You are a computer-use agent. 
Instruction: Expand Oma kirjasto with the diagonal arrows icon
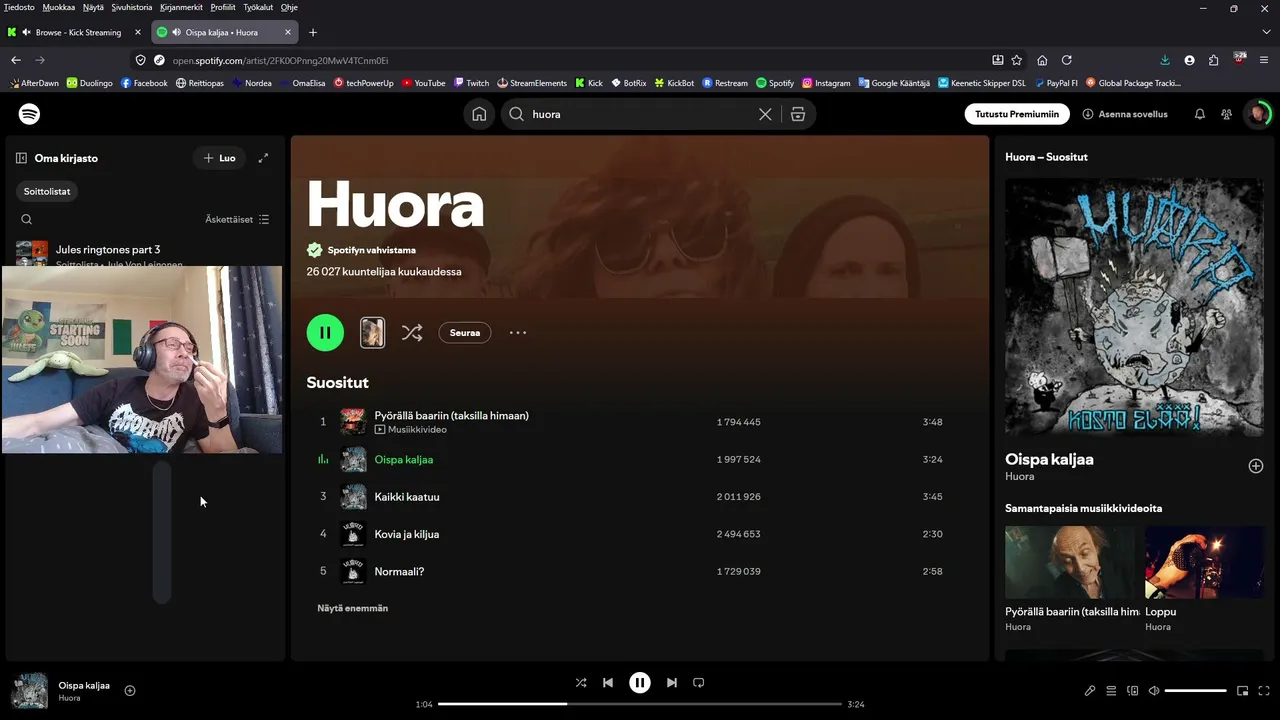click(263, 158)
